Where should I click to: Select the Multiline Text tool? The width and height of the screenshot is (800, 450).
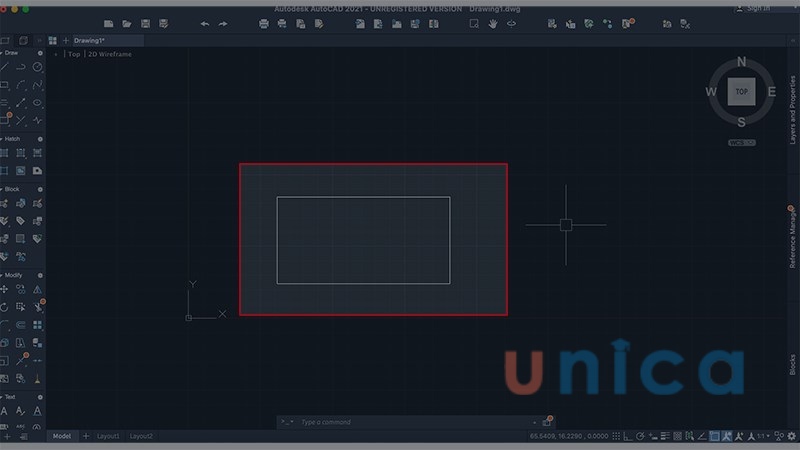[x=5, y=411]
